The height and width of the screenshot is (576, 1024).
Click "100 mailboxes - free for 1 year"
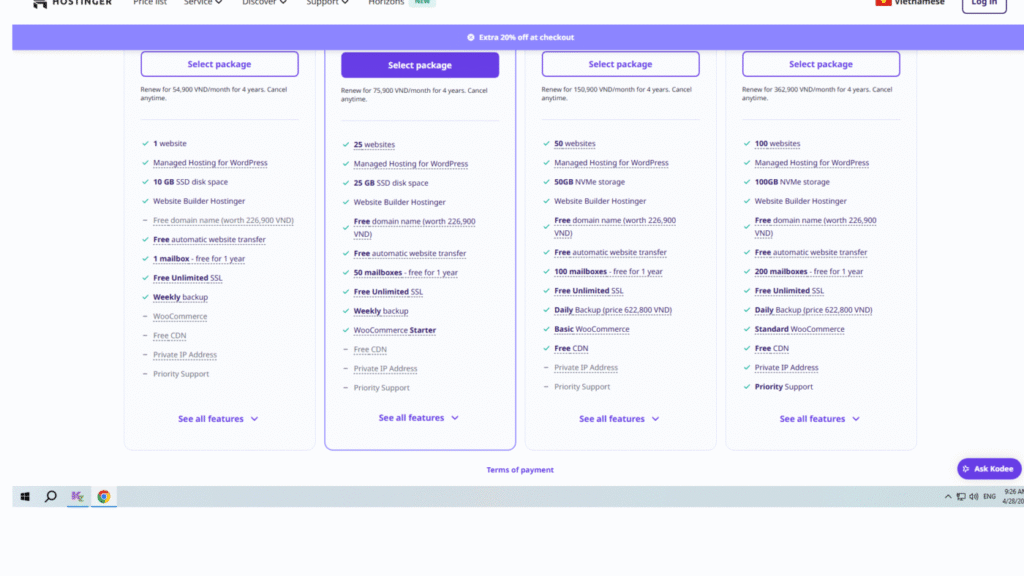pyautogui.click(x=608, y=272)
